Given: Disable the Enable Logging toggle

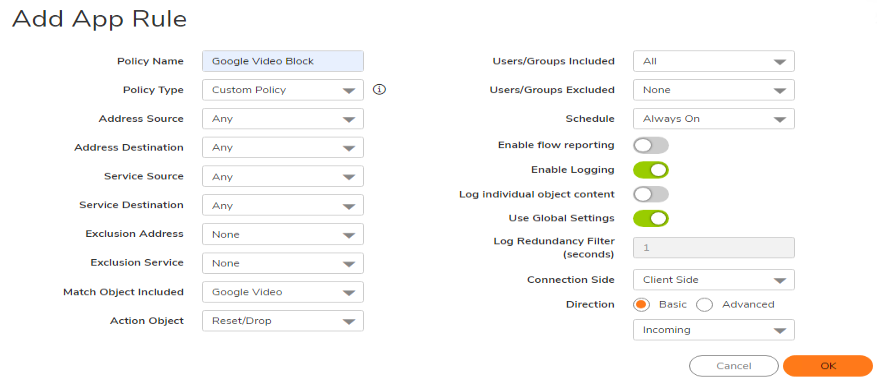Looking at the screenshot, I should 650,170.
